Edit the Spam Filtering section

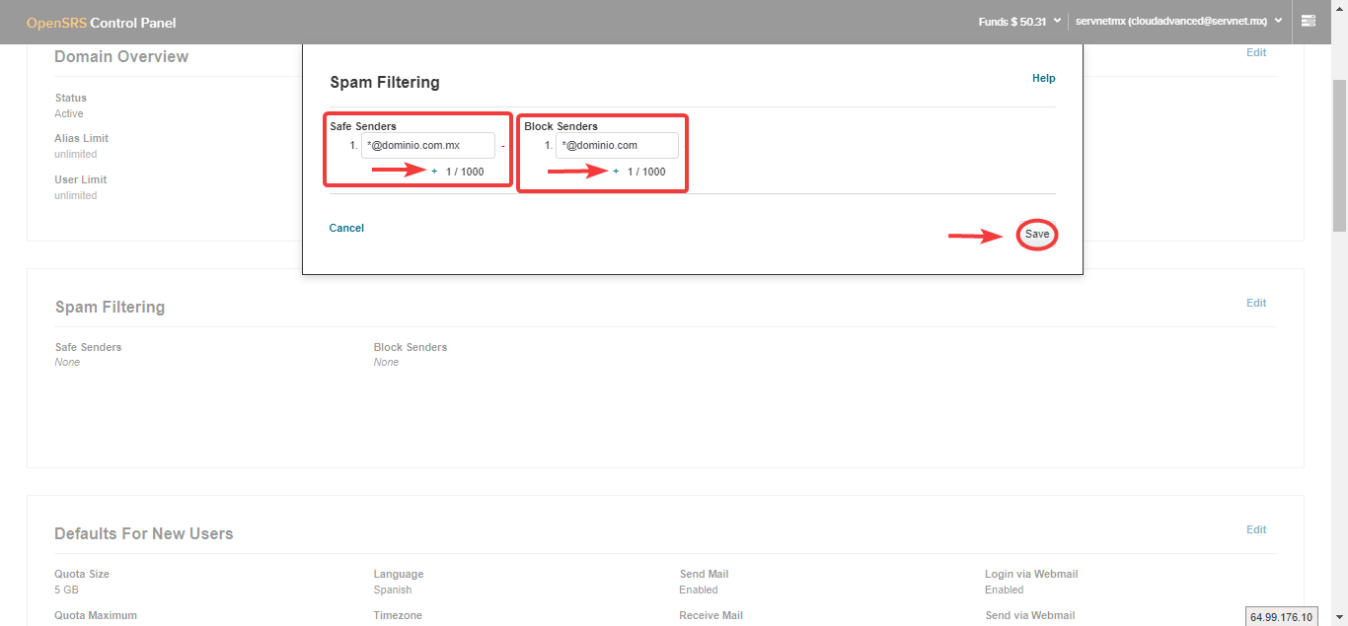tap(1256, 303)
